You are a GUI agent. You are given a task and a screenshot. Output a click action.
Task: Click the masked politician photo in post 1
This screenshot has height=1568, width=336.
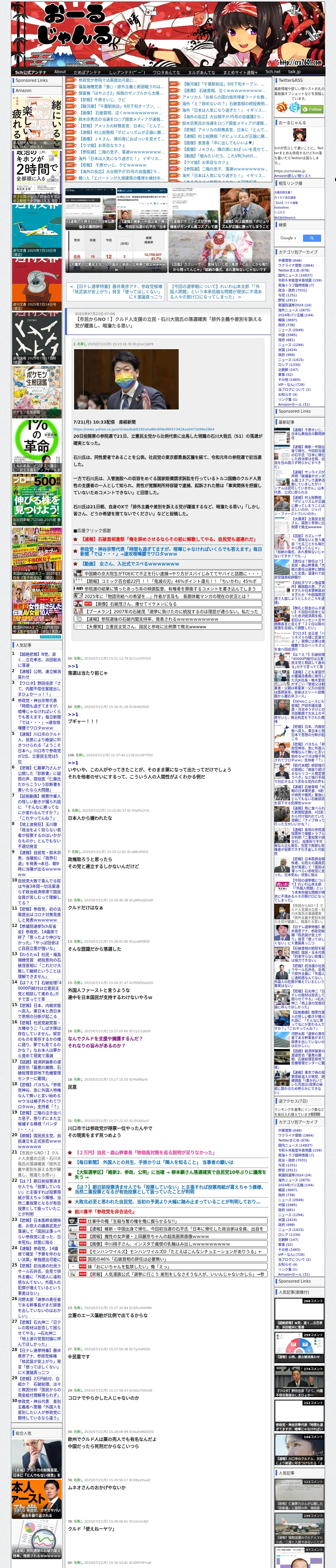point(126,379)
